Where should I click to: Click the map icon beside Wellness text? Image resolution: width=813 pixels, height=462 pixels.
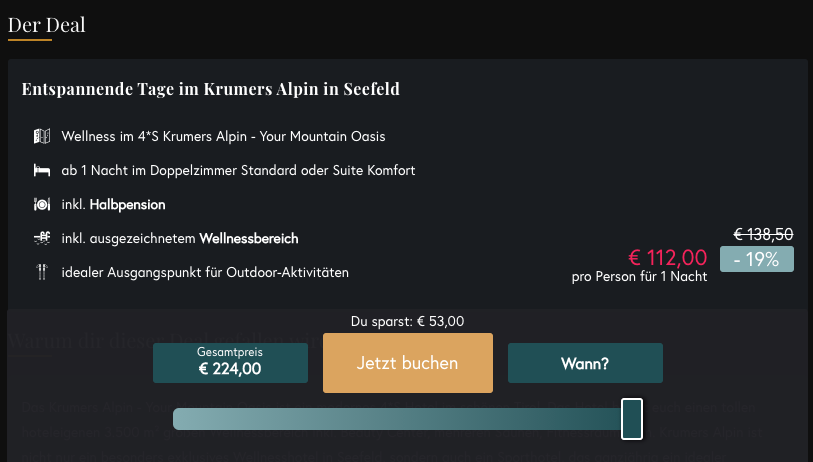coord(42,136)
